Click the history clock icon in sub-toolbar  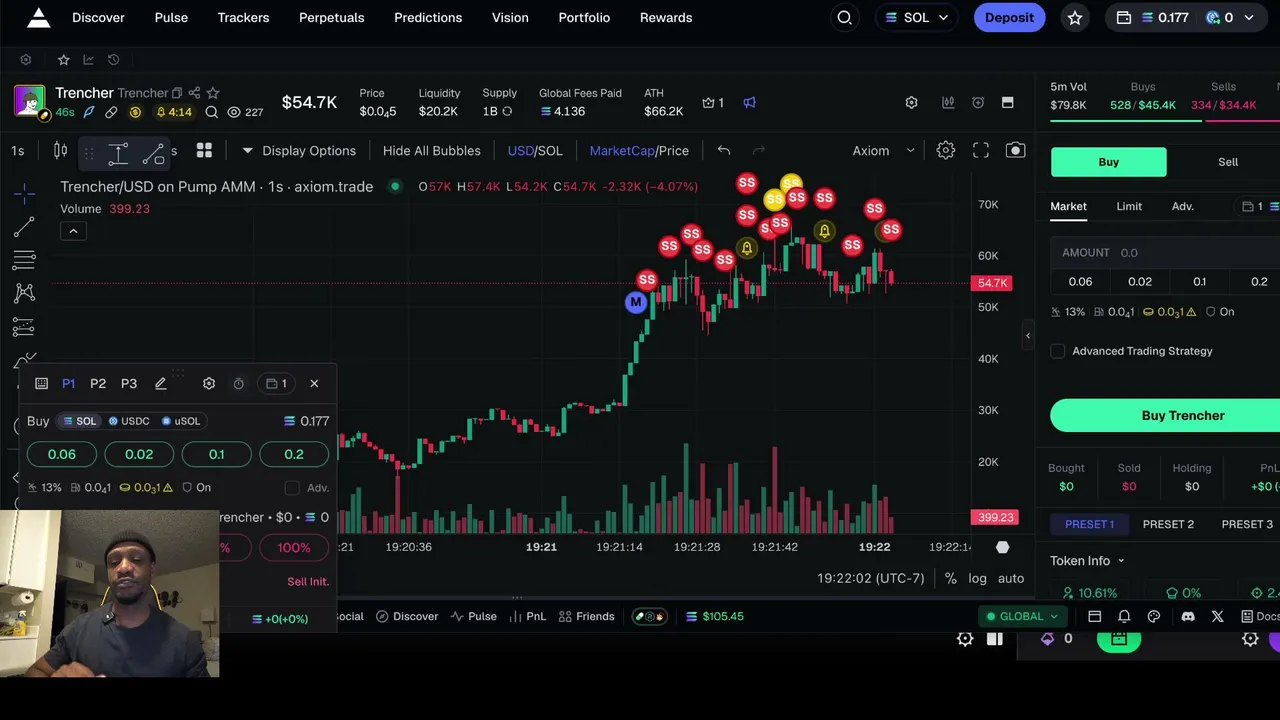pos(113,60)
